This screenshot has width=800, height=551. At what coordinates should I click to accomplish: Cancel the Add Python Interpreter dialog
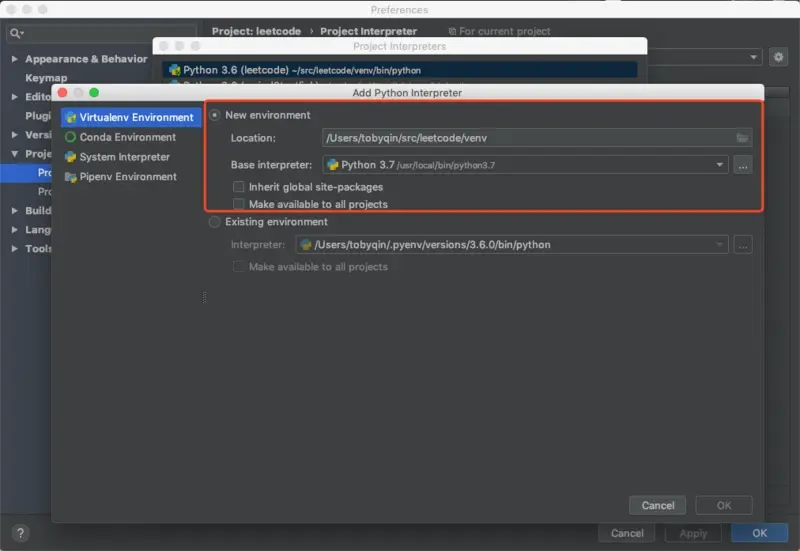click(658, 506)
